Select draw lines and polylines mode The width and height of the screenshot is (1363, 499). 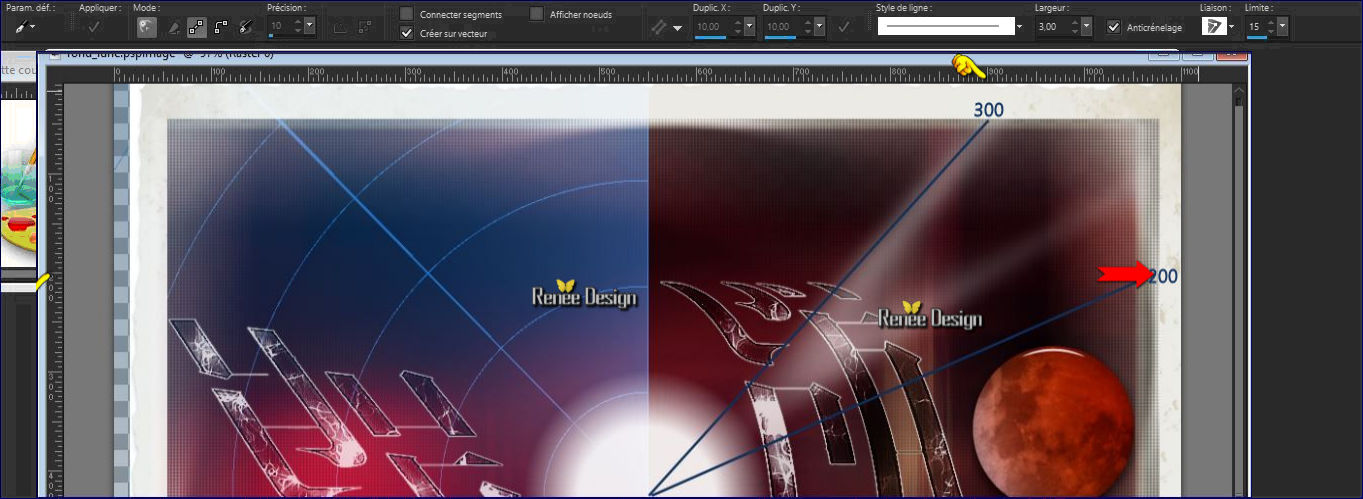tap(198, 27)
